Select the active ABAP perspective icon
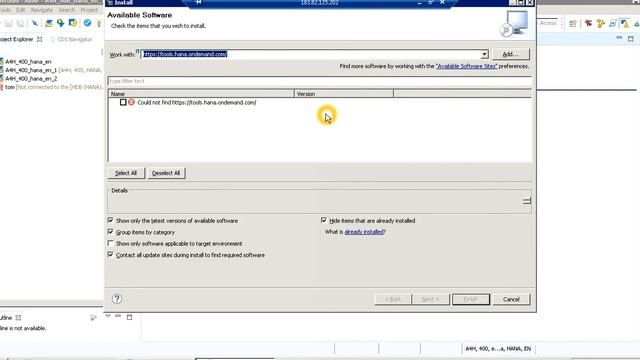This screenshot has width=640, height=360. (x=624, y=24)
